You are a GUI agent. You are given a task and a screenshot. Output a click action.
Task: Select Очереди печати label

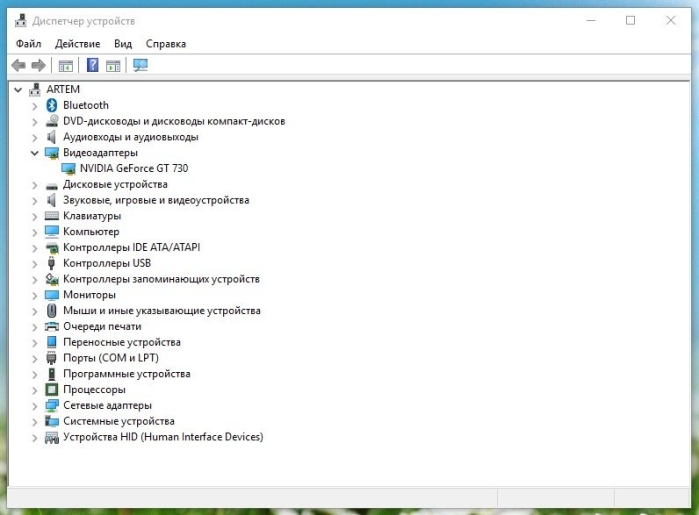pyautogui.click(x=102, y=326)
